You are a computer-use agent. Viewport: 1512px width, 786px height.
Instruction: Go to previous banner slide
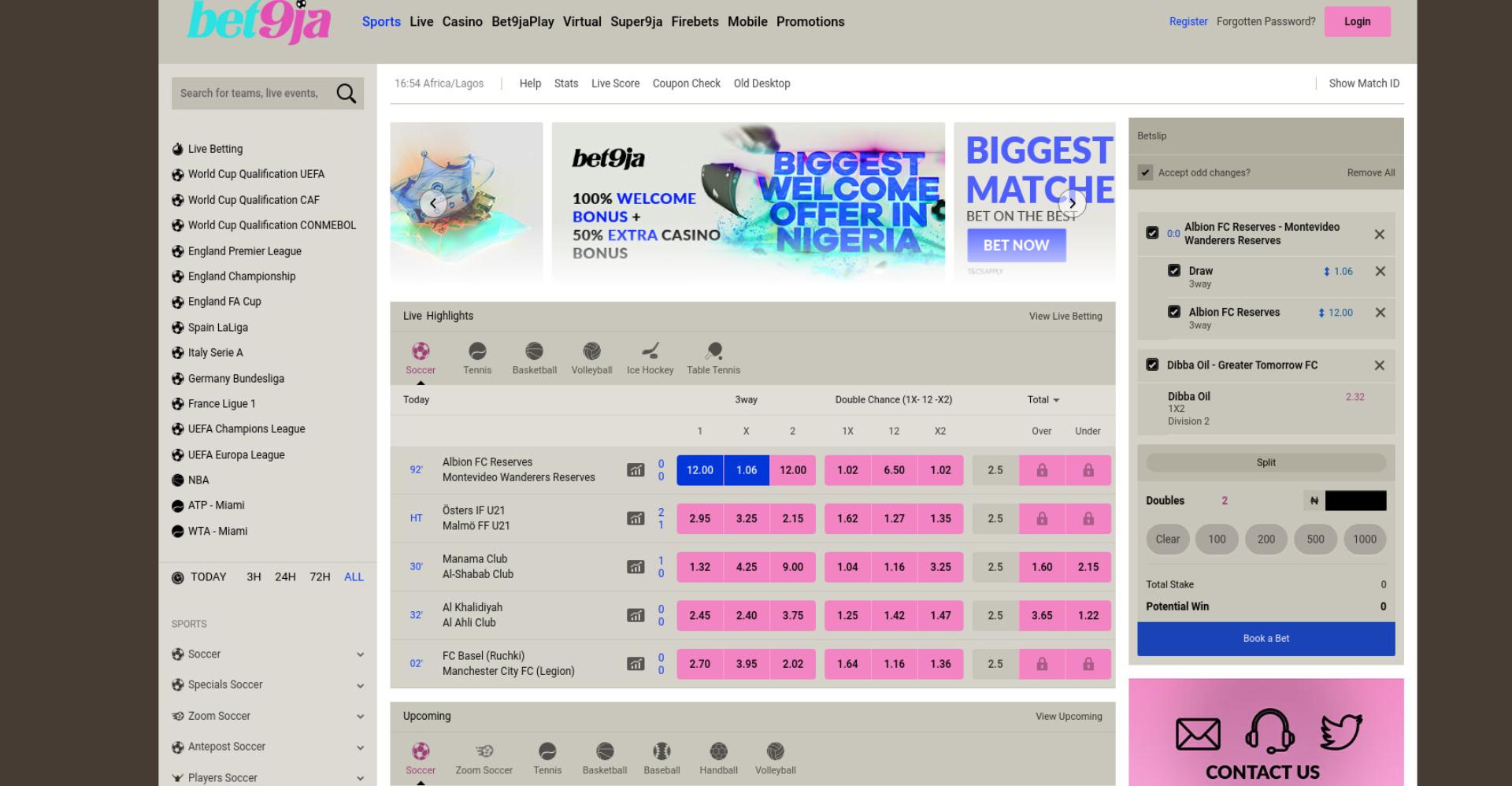click(433, 203)
